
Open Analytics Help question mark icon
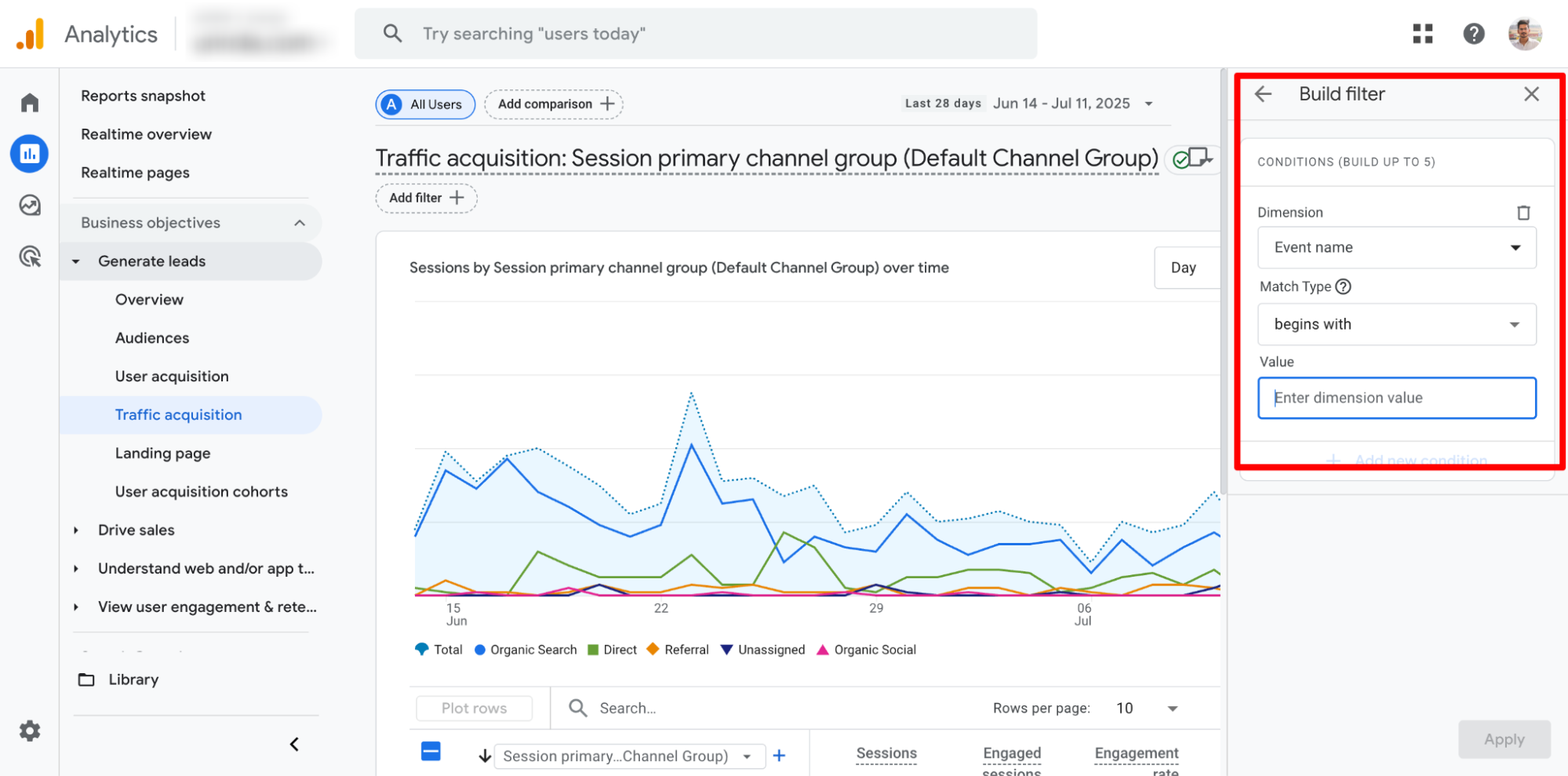(x=1473, y=34)
